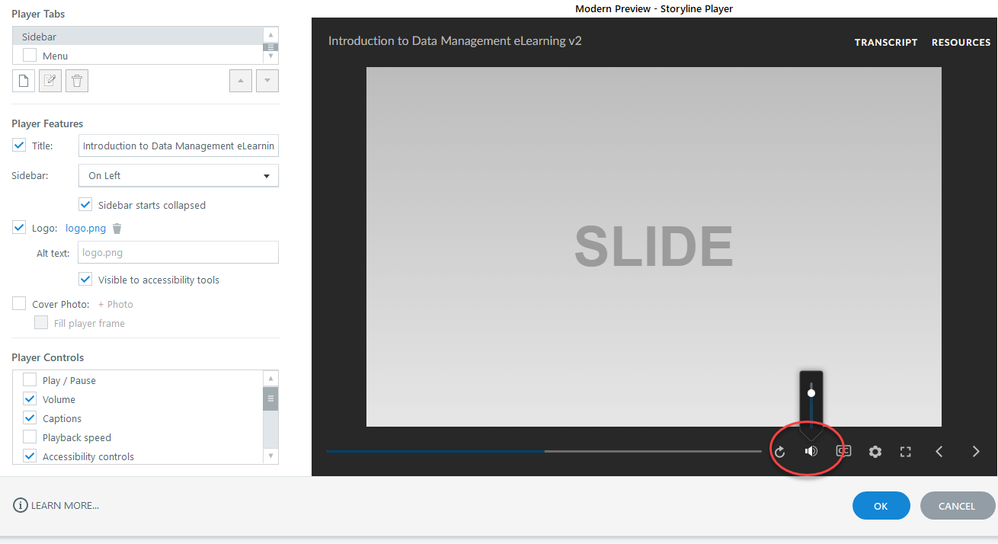Move selected tab down with arrow button
The width and height of the screenshot is (998, 544).
[267, 81]
